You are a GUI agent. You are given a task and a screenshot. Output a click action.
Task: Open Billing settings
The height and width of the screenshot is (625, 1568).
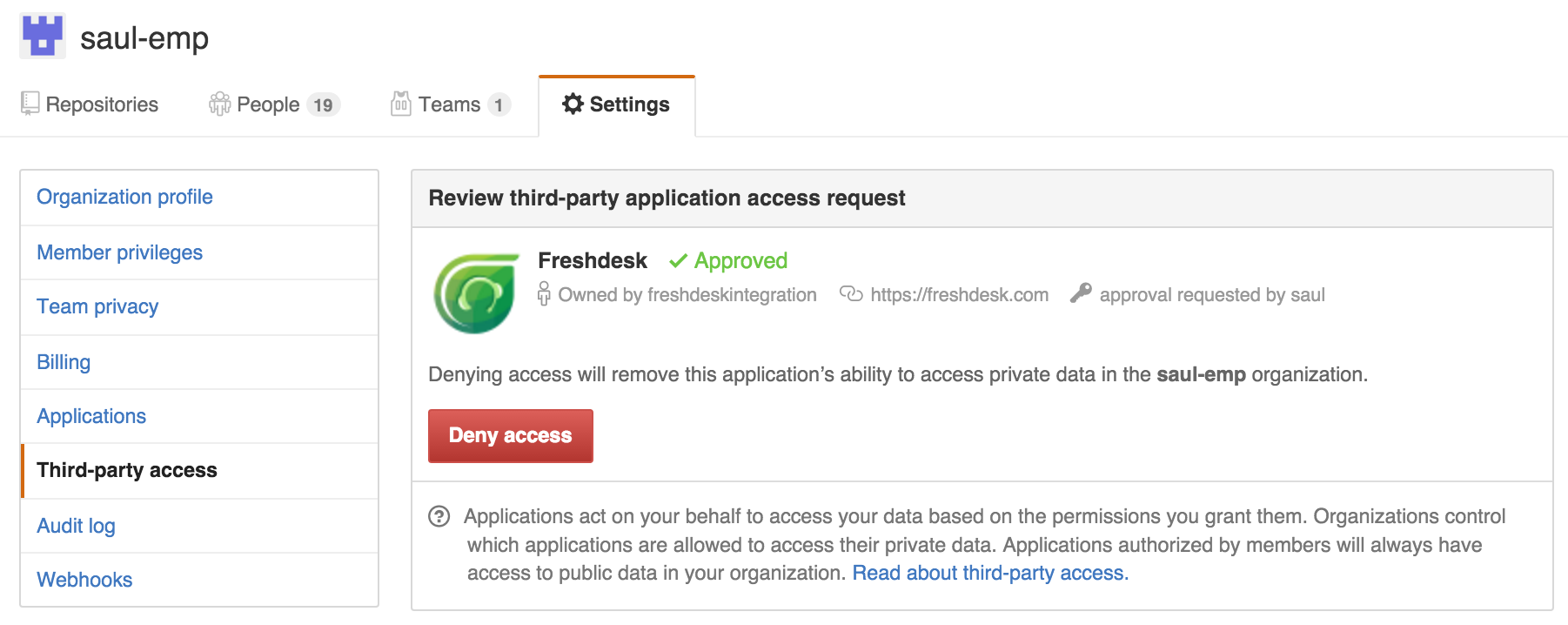199,362
